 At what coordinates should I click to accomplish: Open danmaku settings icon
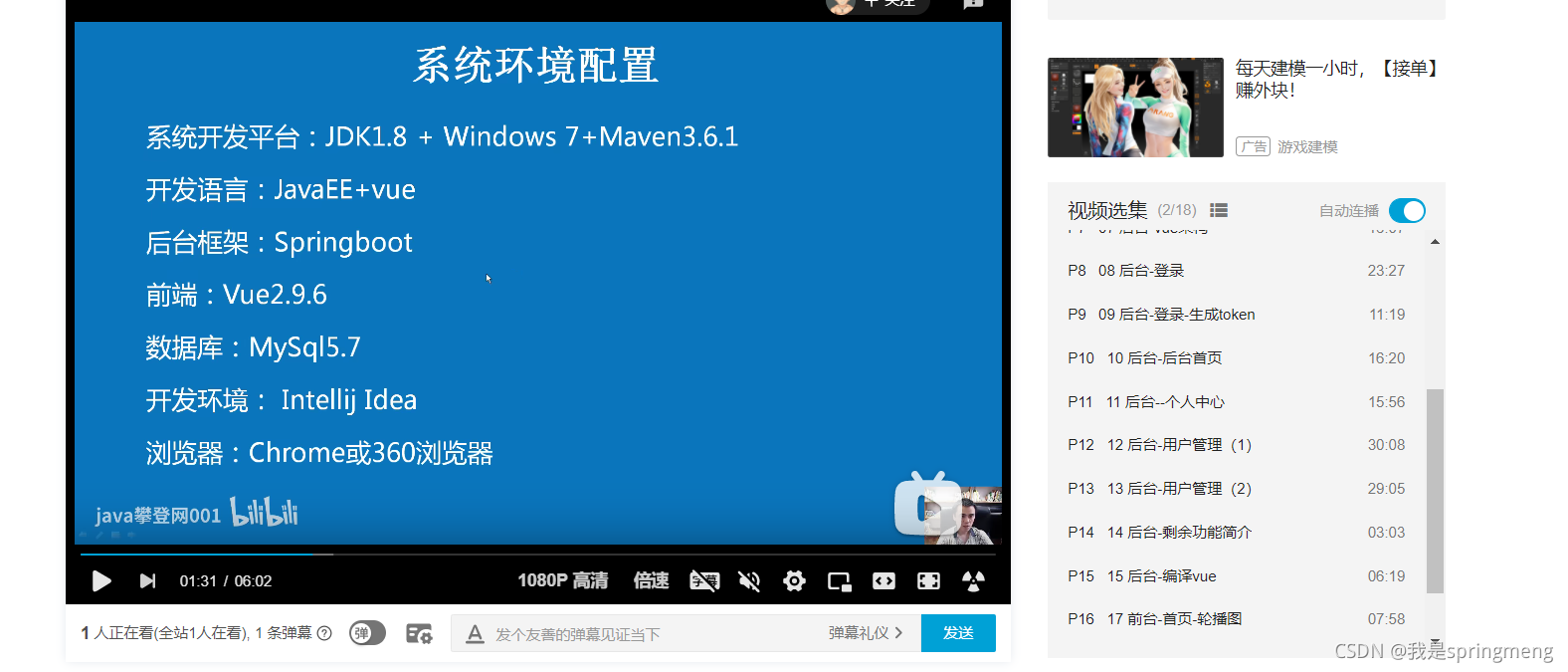(419, 633)
